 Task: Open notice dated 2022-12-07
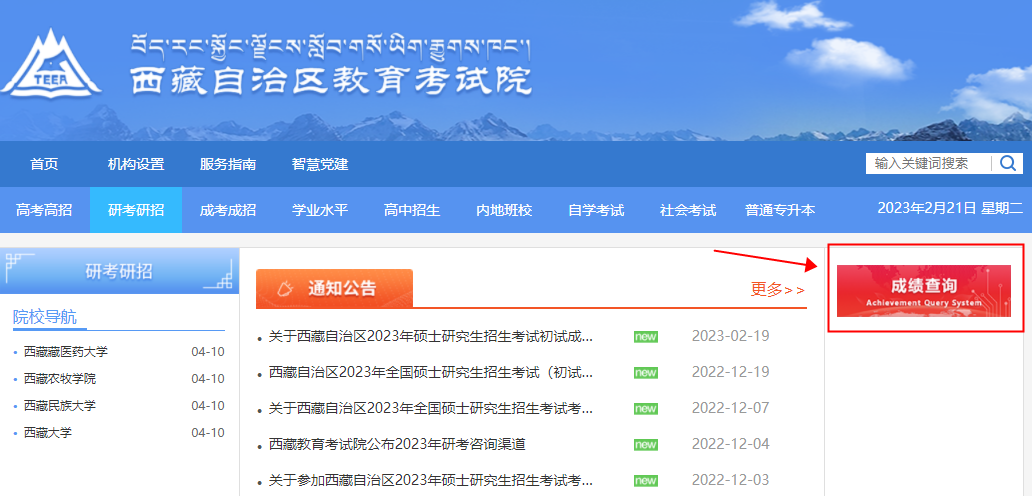pyautogui.click(x=430, y=409)
